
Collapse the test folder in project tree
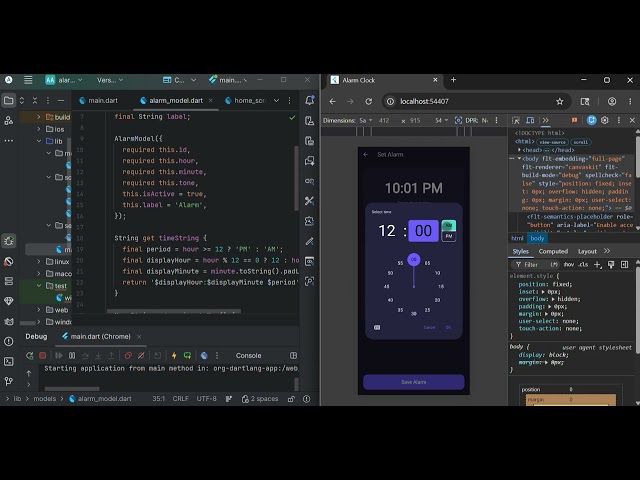click(39, 285)
